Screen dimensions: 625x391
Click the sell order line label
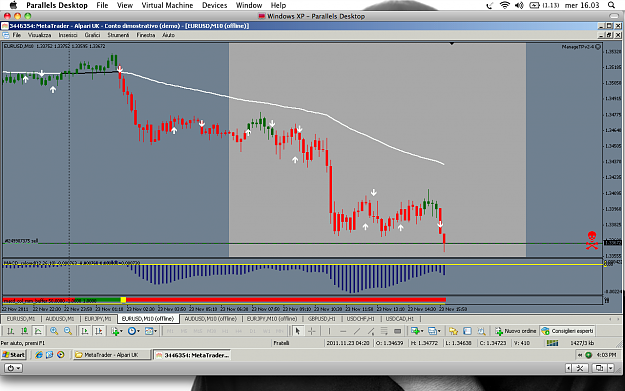pos(21,241)
